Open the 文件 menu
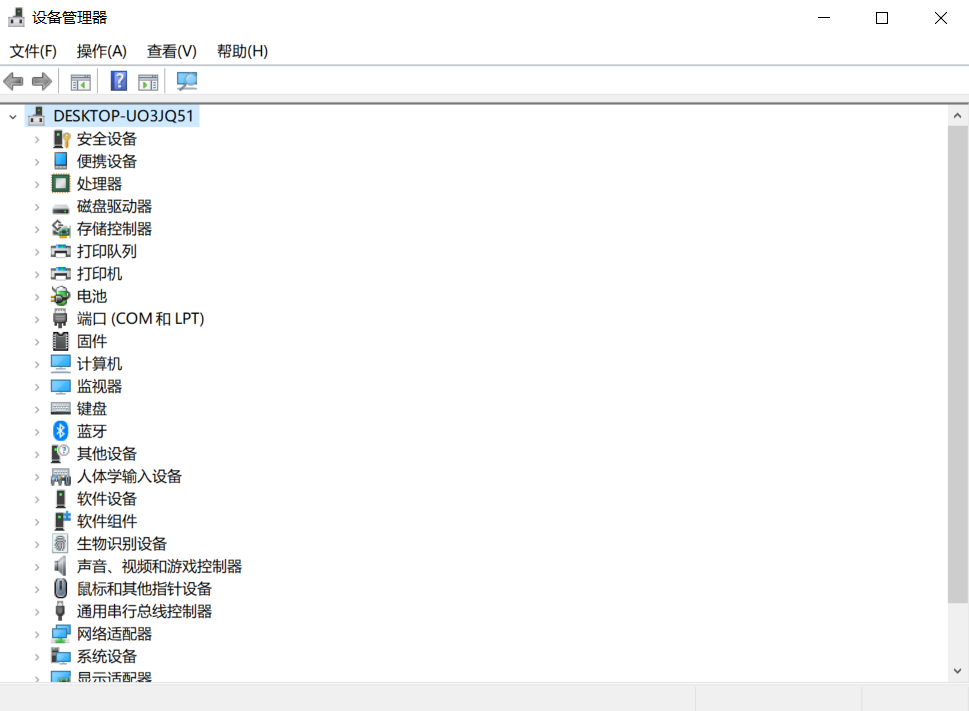 (33, 51)
